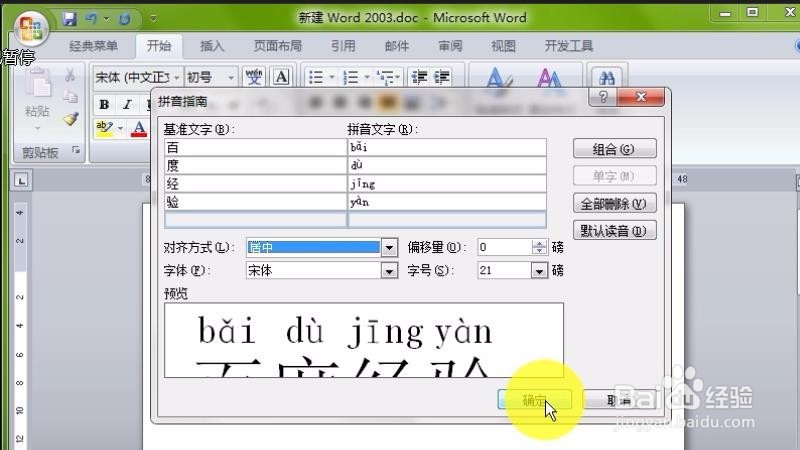Viewport: 800px width, 450px height.
Task: Redo the last action
Action: tap(124, 19)
